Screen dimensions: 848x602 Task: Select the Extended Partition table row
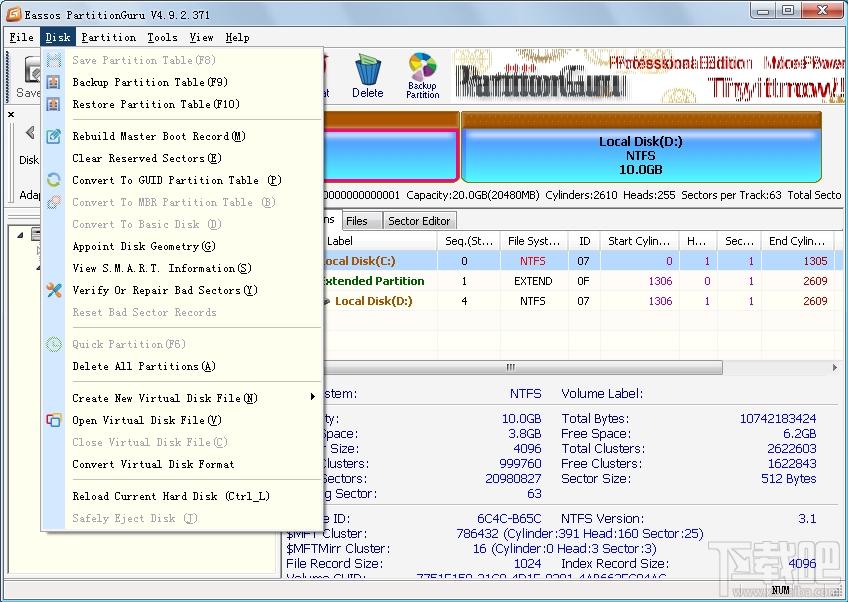tap(584, 281)
